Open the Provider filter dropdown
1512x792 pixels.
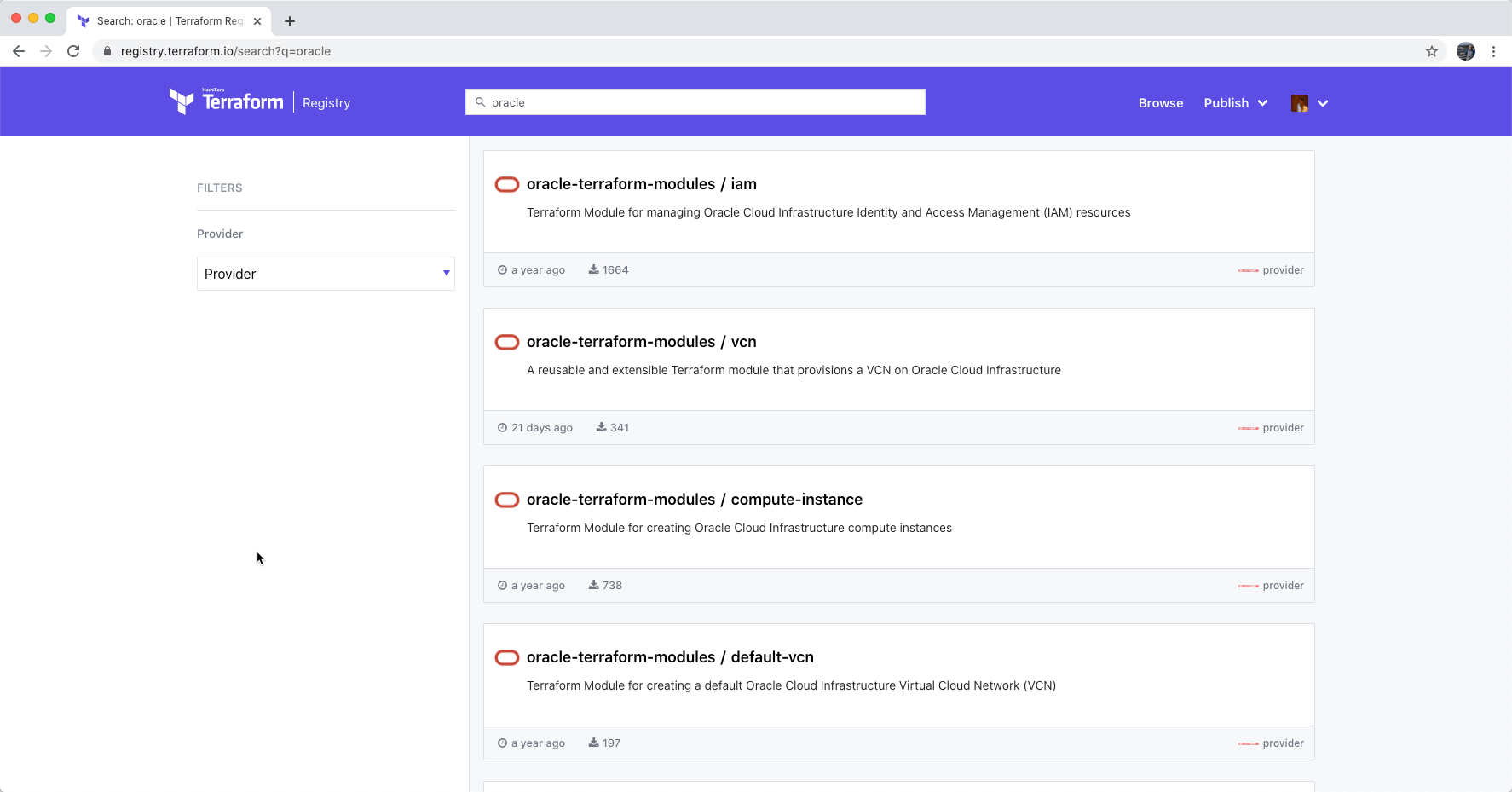[326, 274]
